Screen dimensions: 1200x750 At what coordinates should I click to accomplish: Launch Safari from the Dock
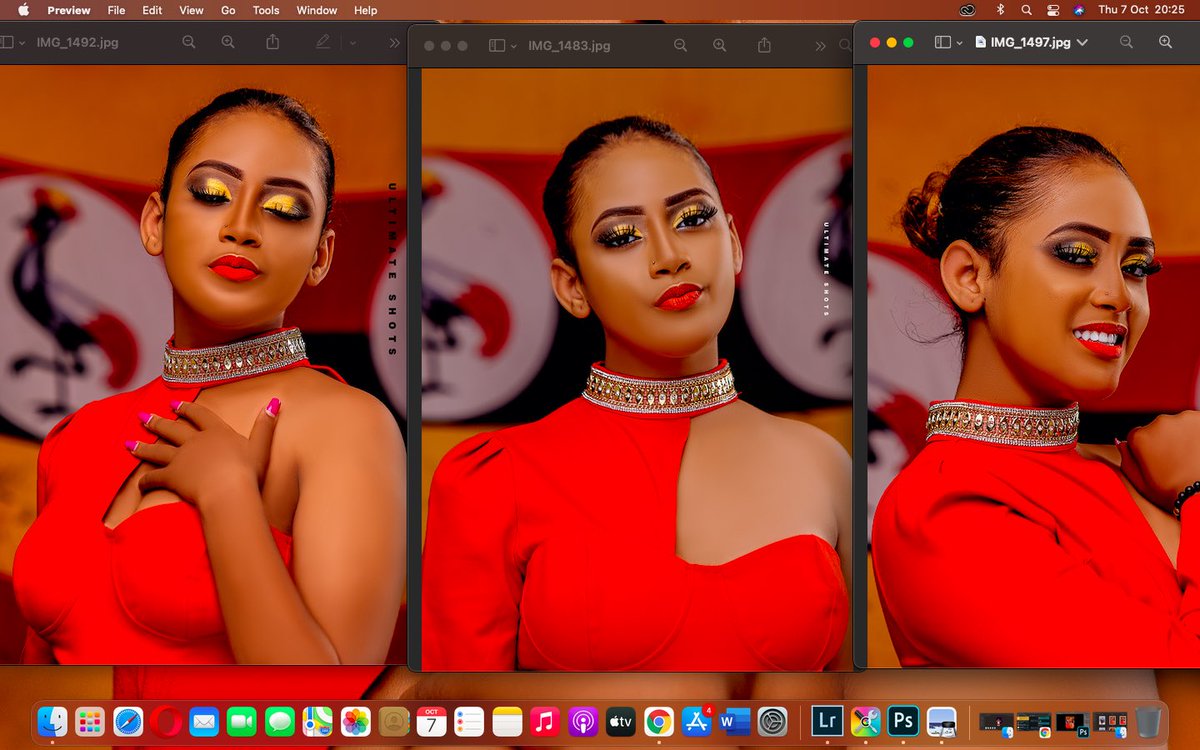click(128, 721)
